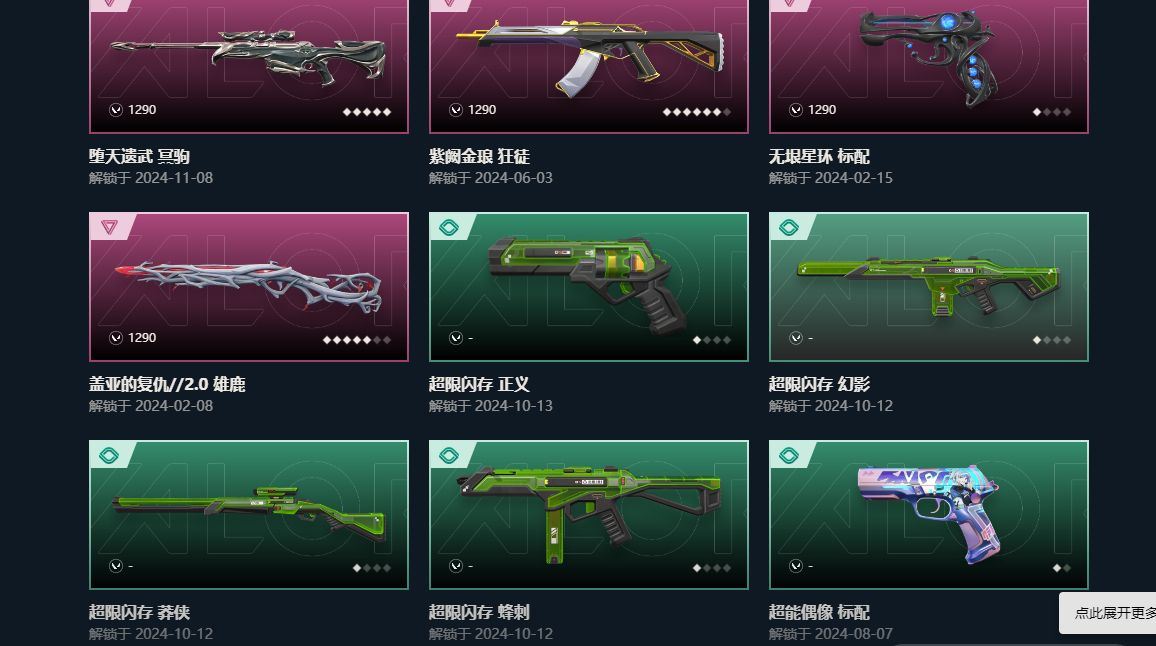Open the 超能偶像 标配 anime pistol thumbnail
The height and width of the screenshot is (646, 1156).
tap(929, 513)
